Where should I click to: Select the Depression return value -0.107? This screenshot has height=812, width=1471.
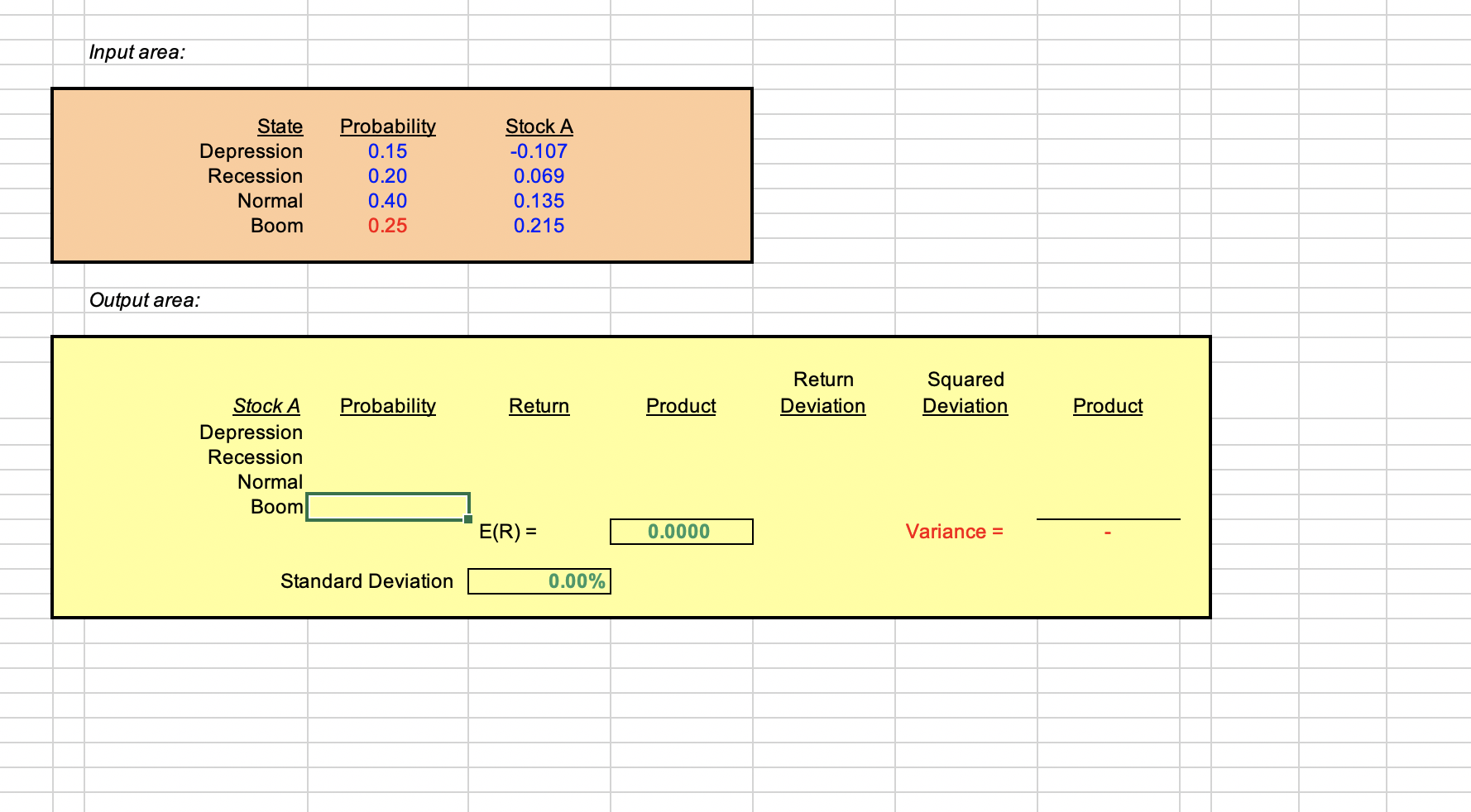click(539, 151)
